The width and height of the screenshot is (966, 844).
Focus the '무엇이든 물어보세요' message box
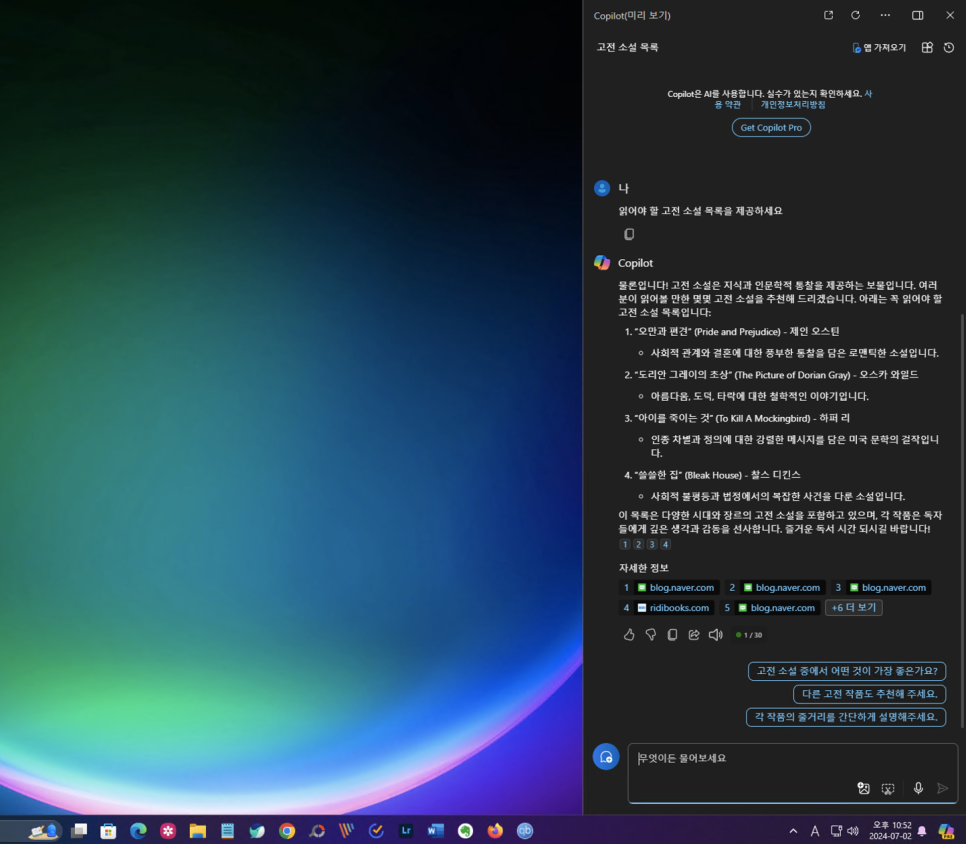792,773
